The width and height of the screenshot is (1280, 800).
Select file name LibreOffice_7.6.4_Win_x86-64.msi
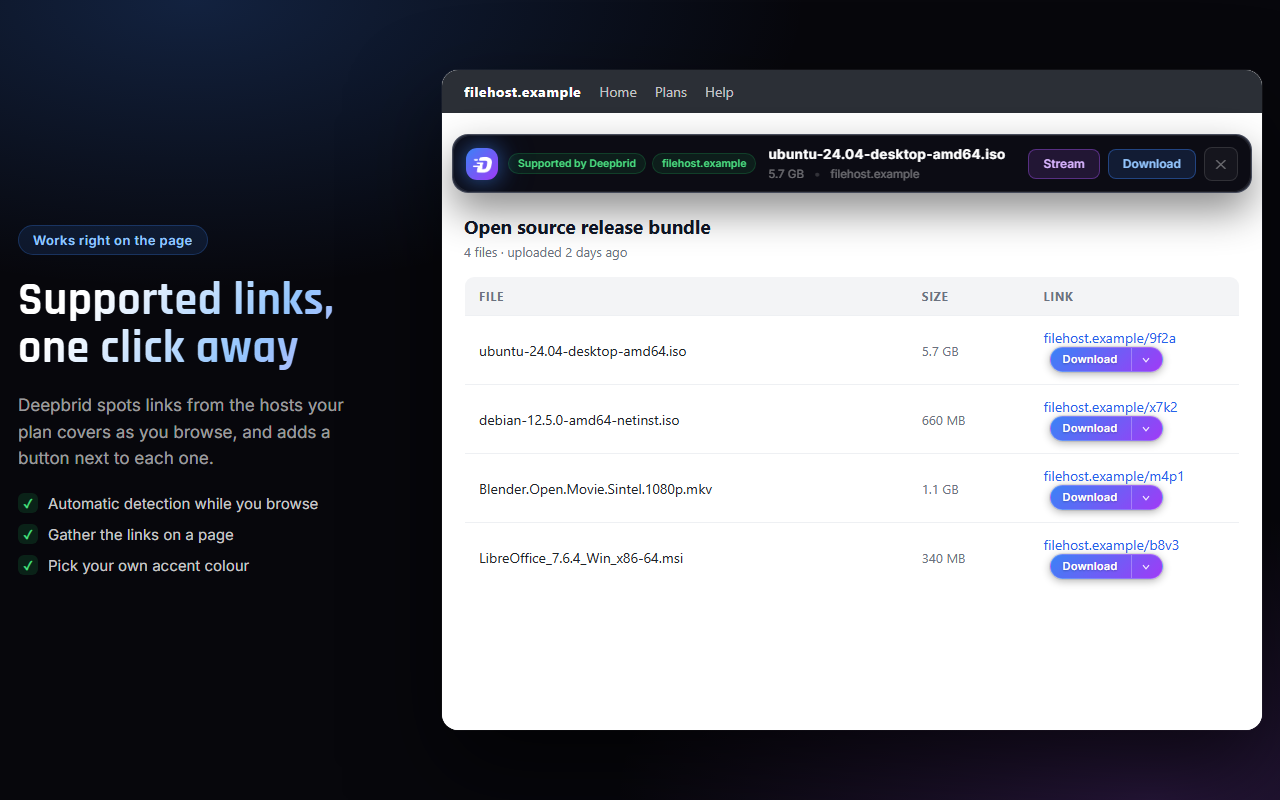pos(581,559)
